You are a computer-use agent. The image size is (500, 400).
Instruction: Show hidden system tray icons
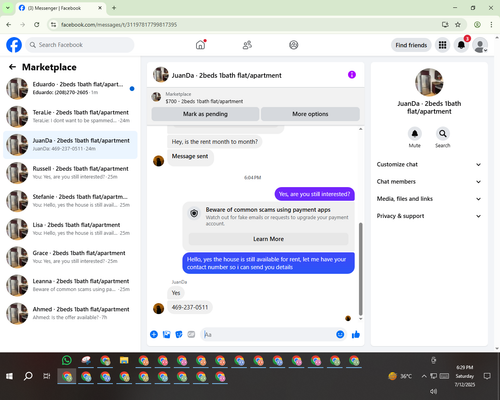point(424,376)
